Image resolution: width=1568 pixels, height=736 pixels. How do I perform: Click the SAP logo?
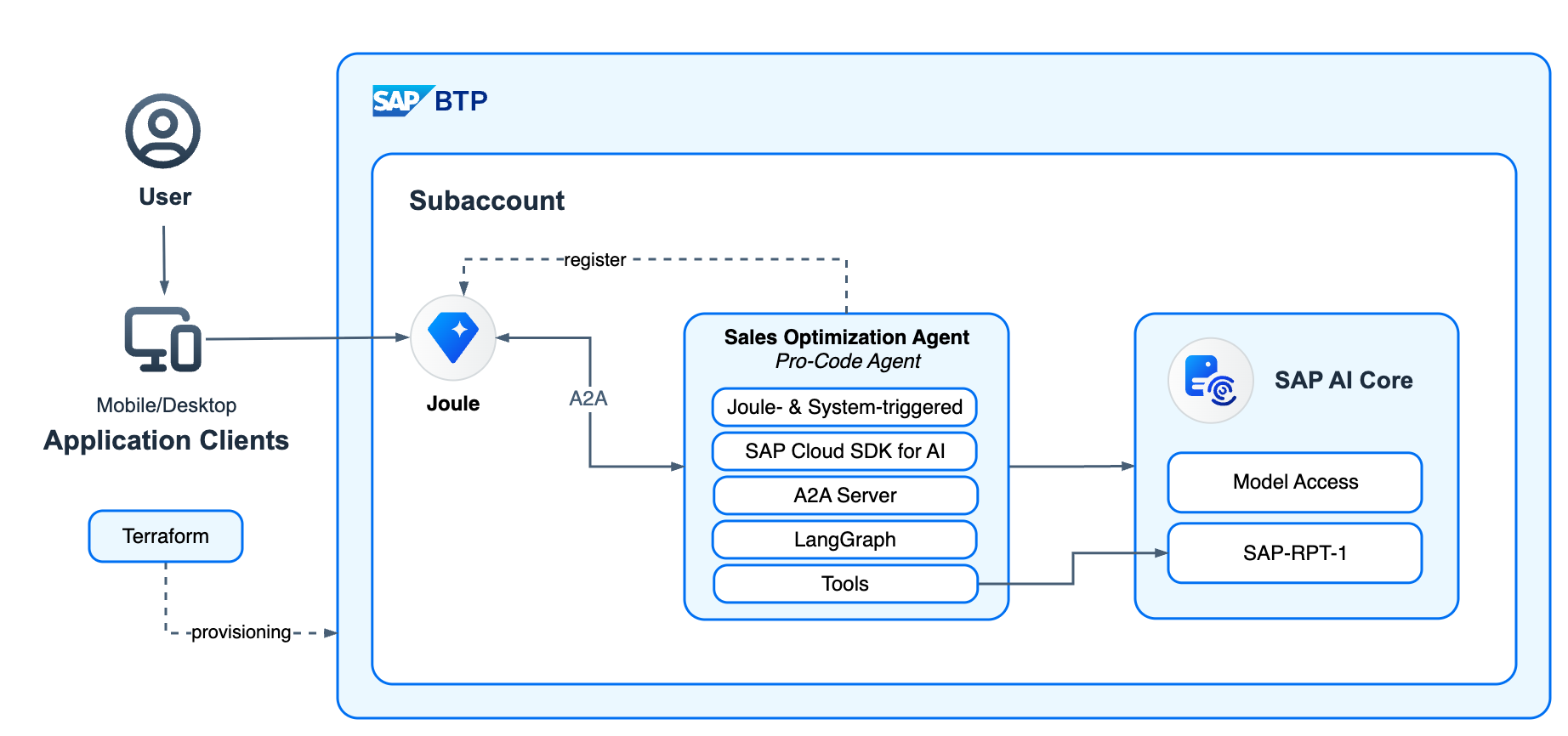(404, 100)
